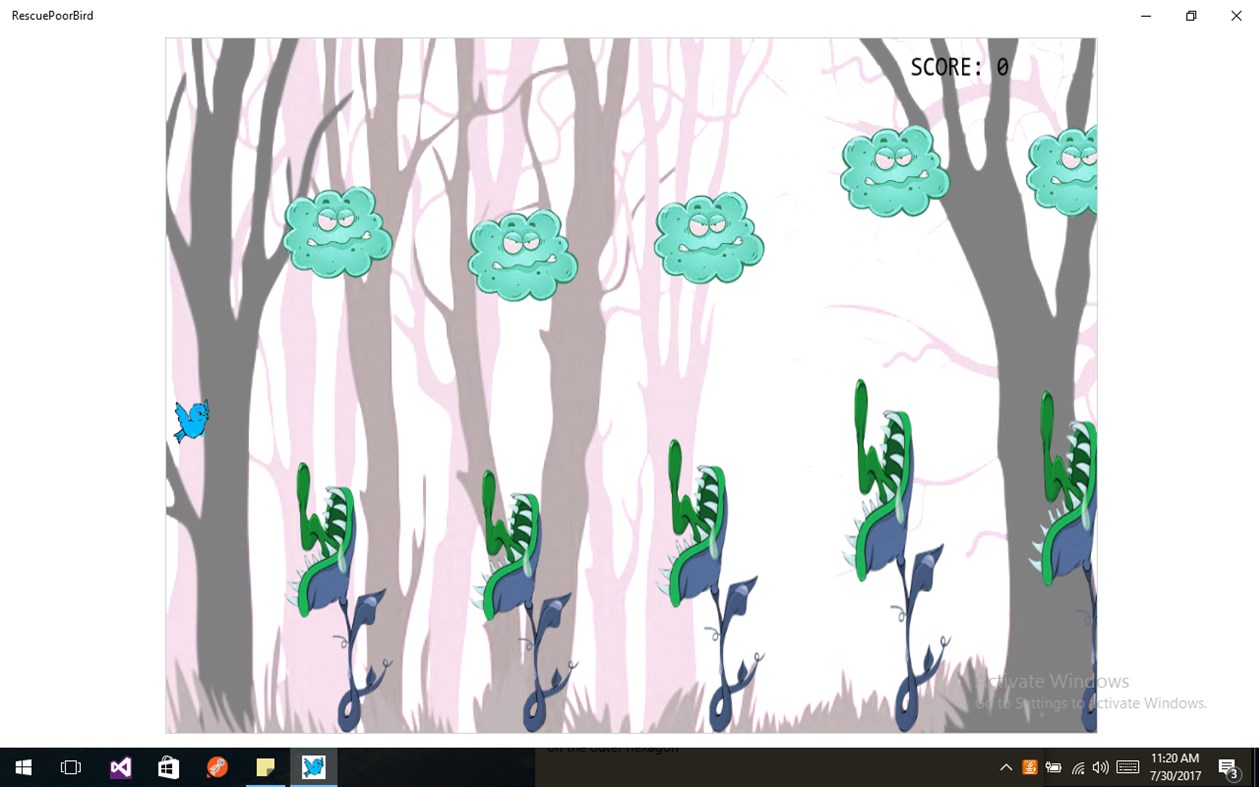
Task: Open the RescuePoorBird game icon on the taskbar
Action: (313, 767)
